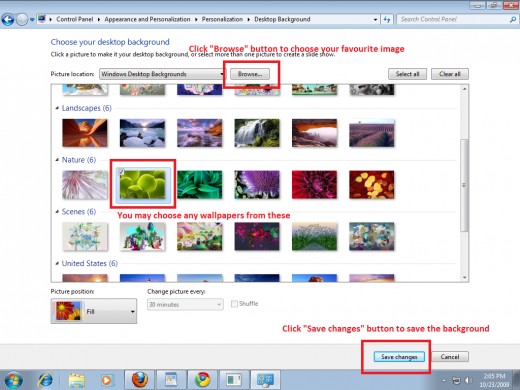Open the Picture location dropdown

pyautogui.click(x=162, y=74)
